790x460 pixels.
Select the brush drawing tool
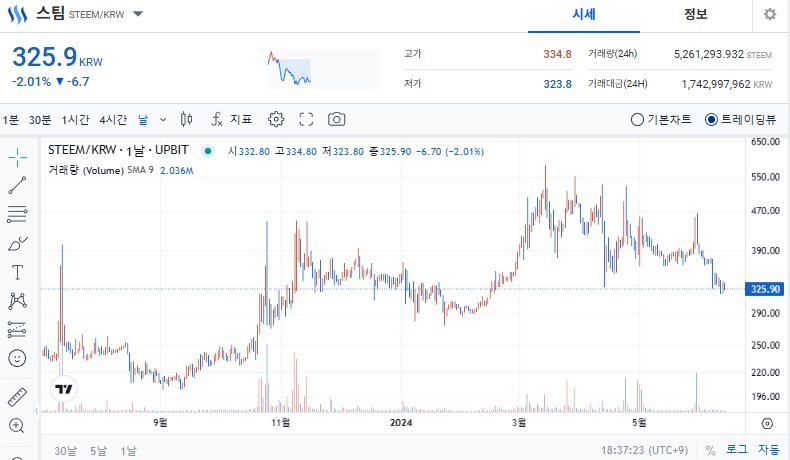(x=17, y=244)
